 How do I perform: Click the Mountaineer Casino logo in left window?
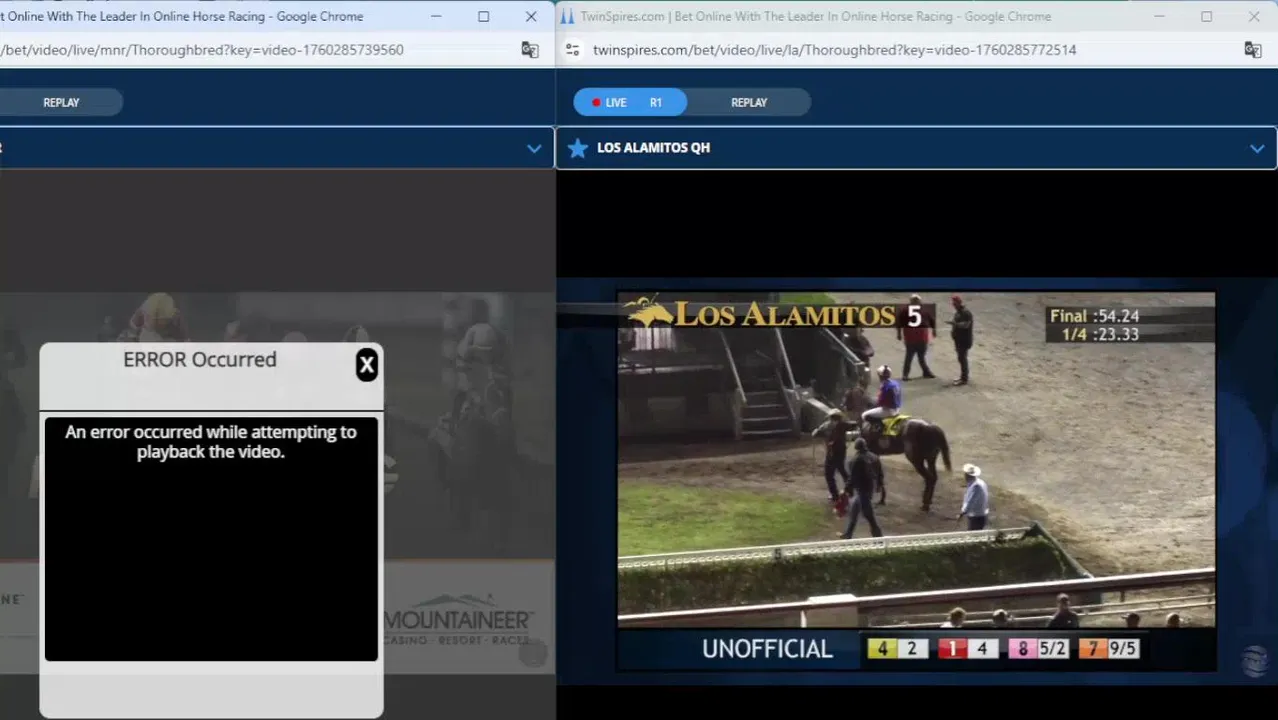click(x=458, y=619)
